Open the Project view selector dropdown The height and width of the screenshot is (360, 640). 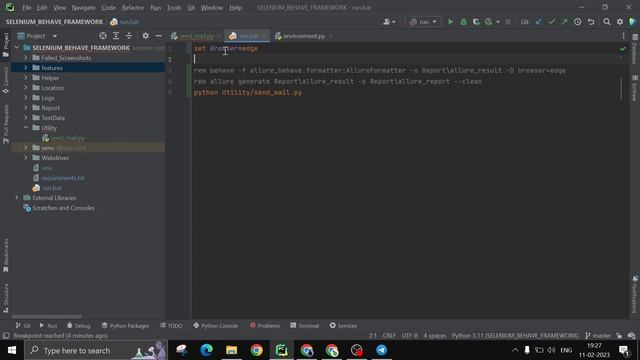click(x=37, y=36)
